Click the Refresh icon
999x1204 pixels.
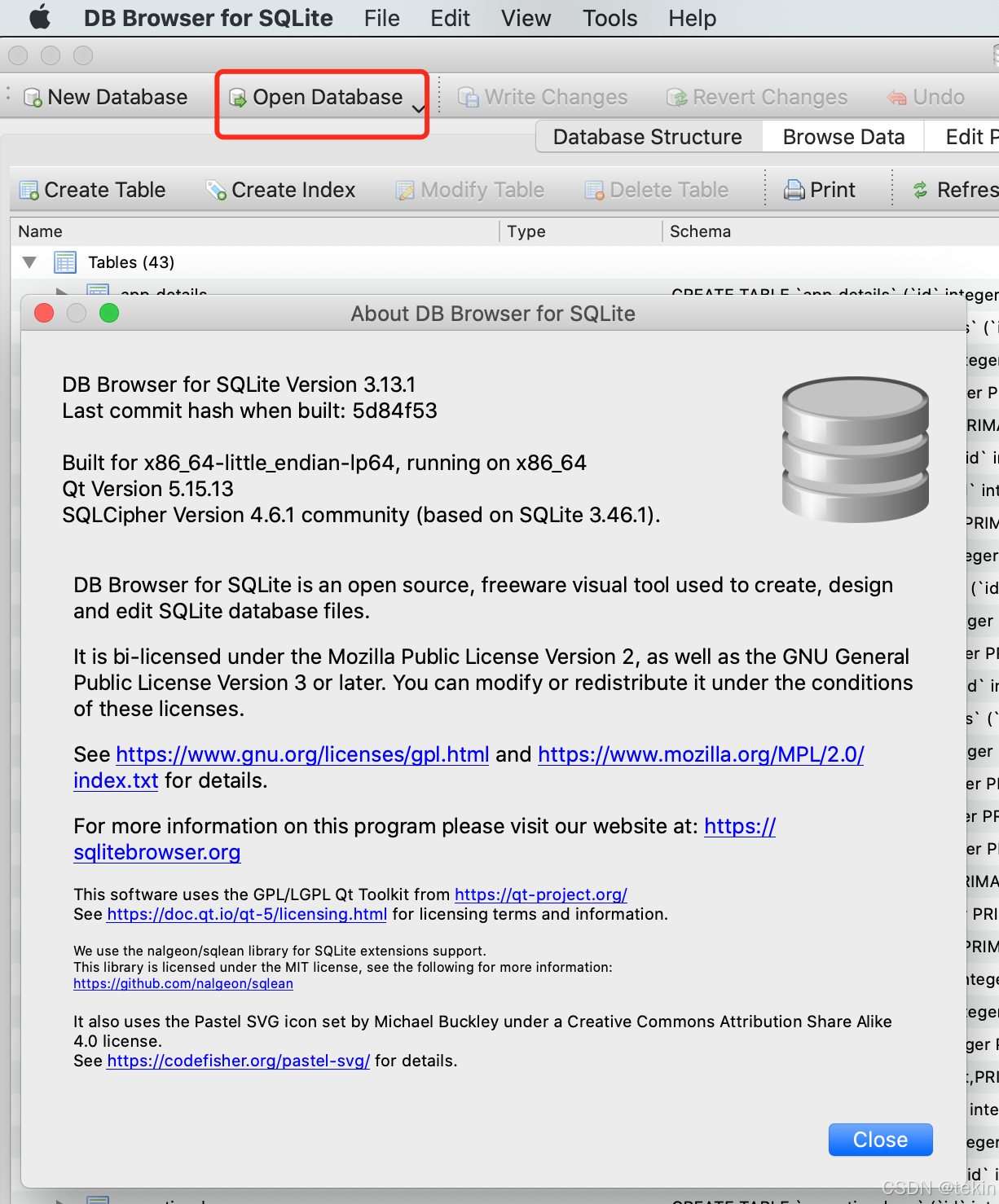pos(921,191)
